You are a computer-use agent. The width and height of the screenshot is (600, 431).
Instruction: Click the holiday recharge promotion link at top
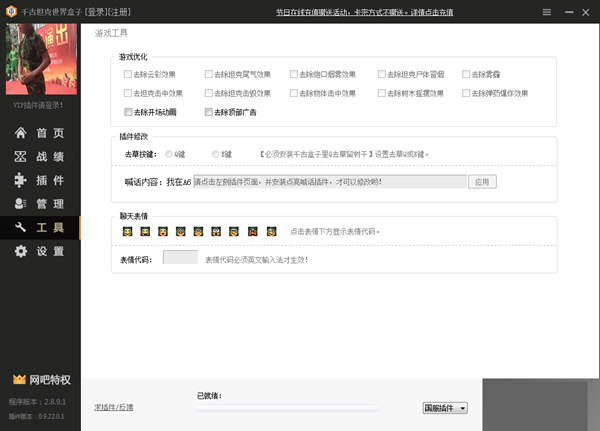pyautogui.click(x=365, y=12)
